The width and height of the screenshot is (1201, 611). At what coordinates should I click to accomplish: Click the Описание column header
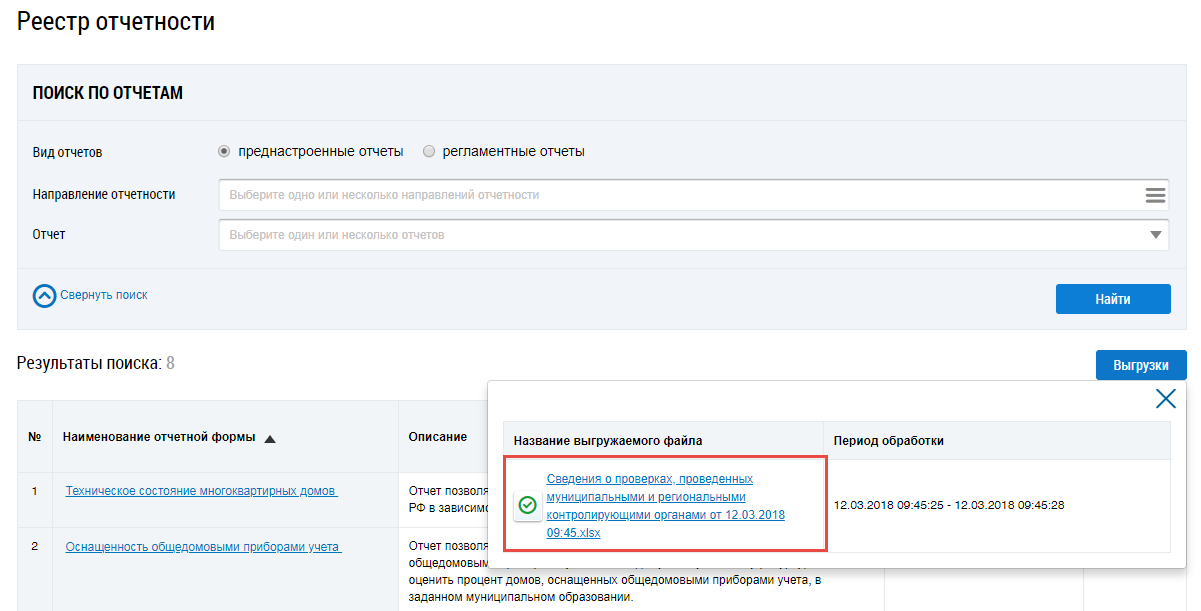click(x=438, y=437)
